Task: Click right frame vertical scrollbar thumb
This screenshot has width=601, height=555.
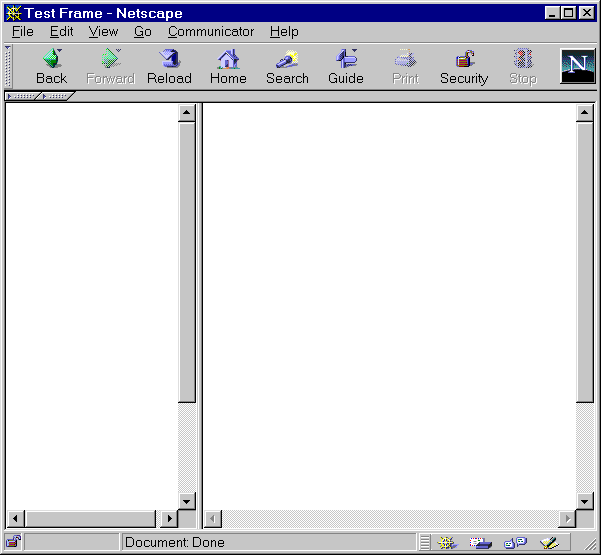Action: click(x=585, y=262)
